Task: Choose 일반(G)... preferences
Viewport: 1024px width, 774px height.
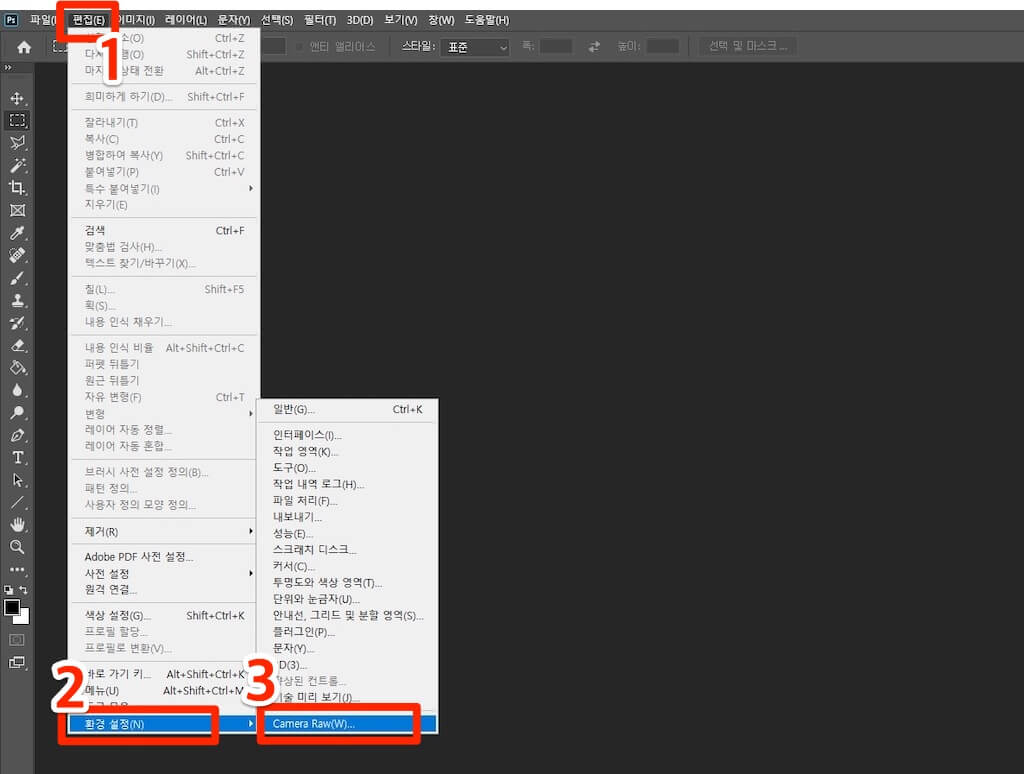Action: [348, 410]
